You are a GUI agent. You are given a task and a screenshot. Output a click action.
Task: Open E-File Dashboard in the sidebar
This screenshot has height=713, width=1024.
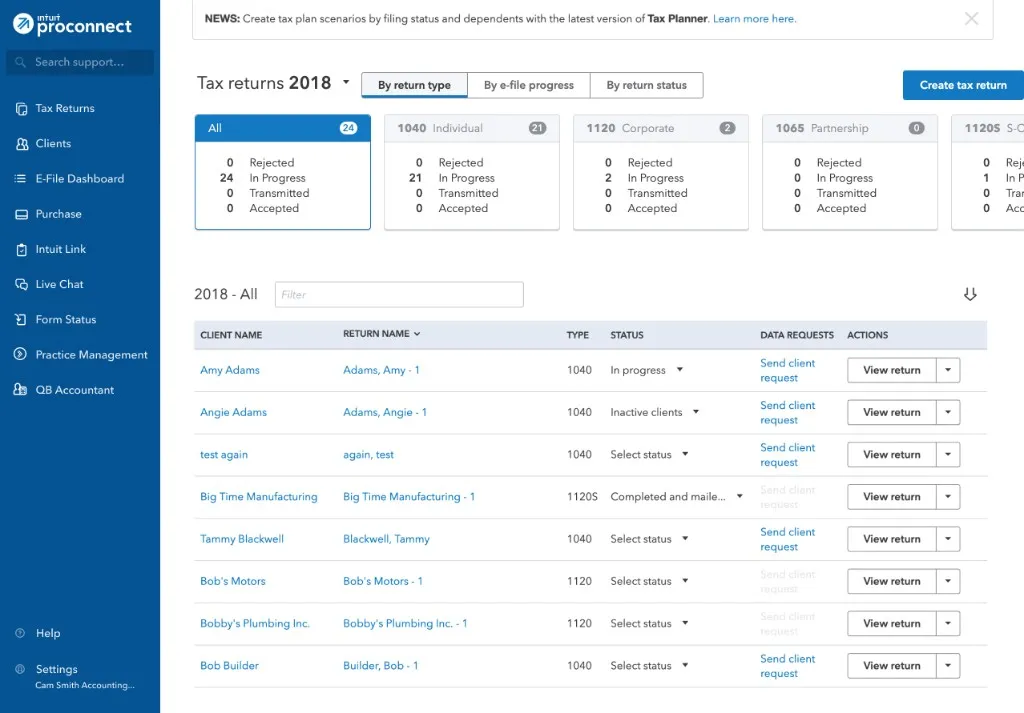pyautogui.click(x=80, y=179)
